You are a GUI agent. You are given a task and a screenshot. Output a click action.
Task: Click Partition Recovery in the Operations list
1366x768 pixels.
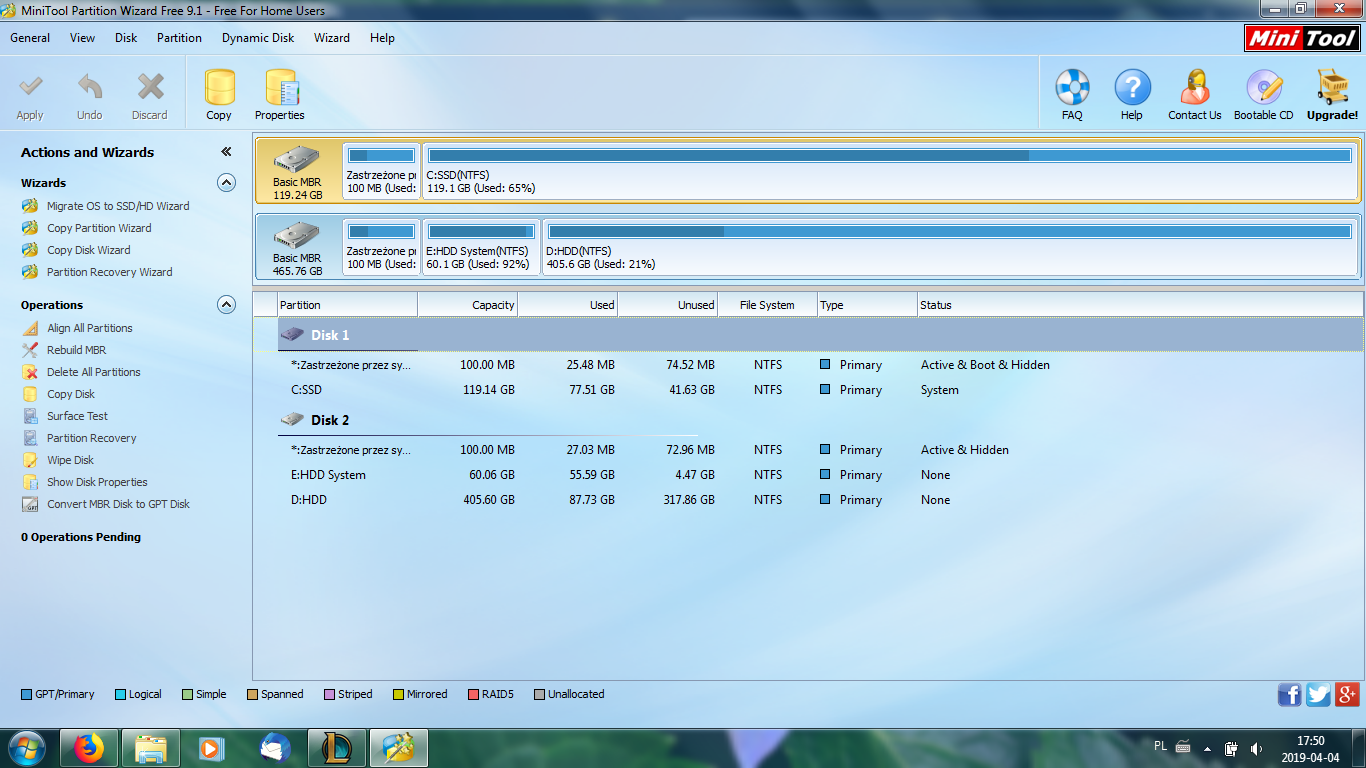click(91, 438)
